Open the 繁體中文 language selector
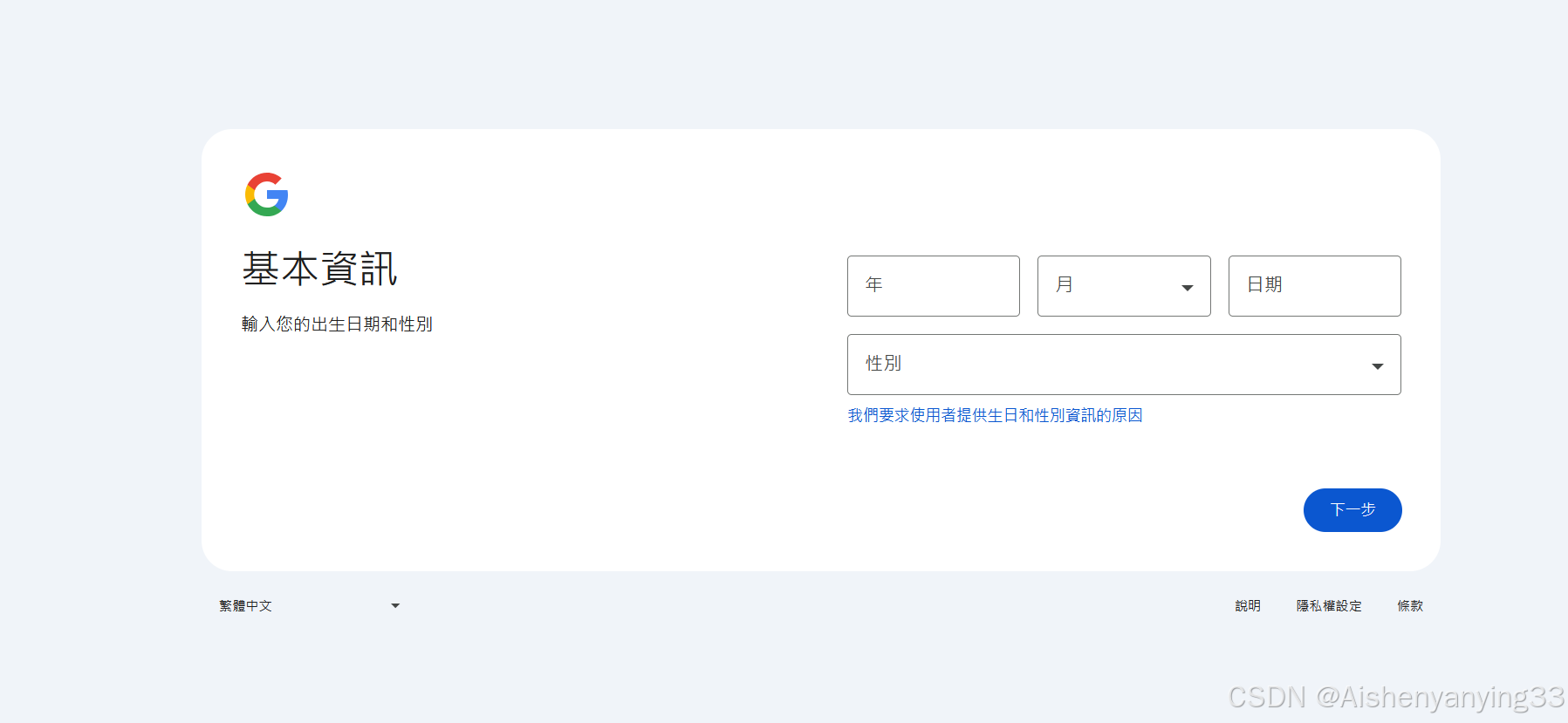Screen dimensions: 1568x723 [x=309, y=605]
